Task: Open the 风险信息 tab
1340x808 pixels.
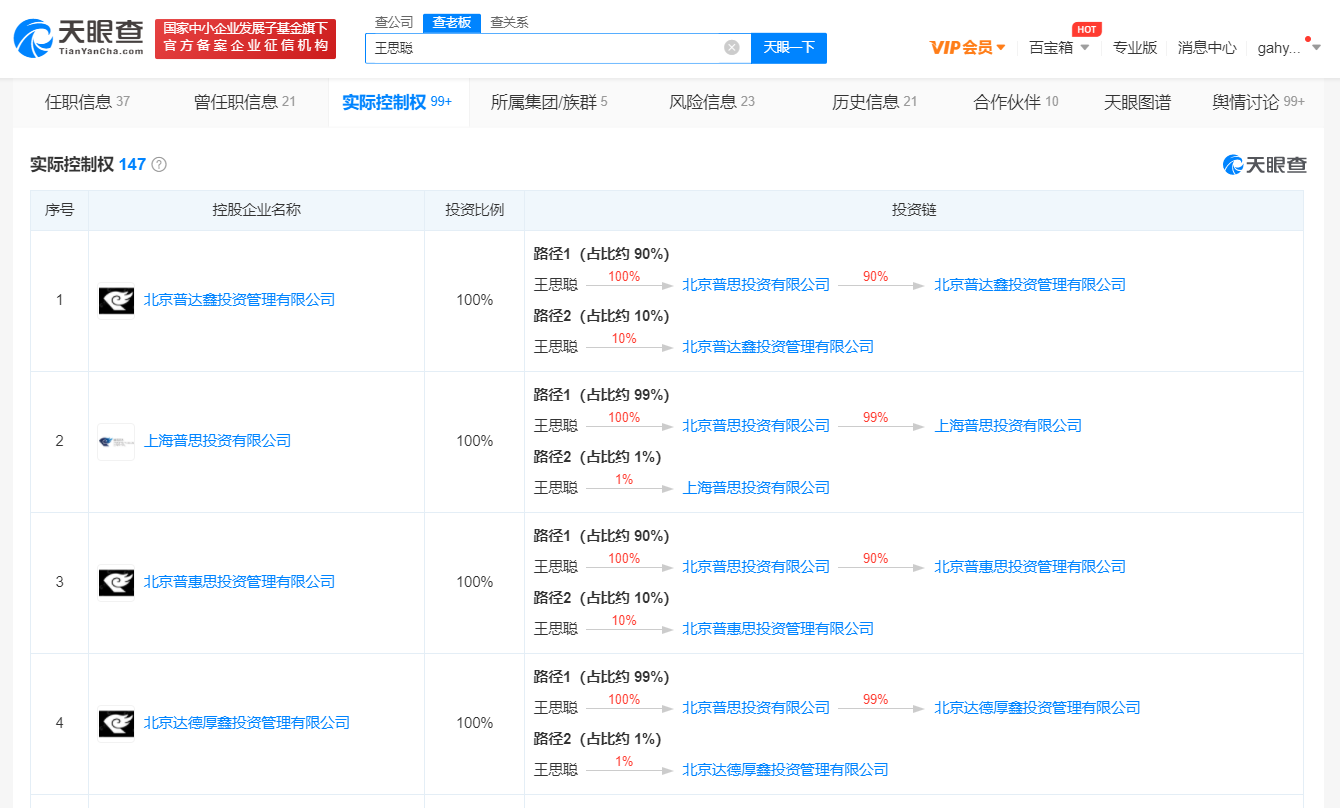Action: tap(711, 102)
